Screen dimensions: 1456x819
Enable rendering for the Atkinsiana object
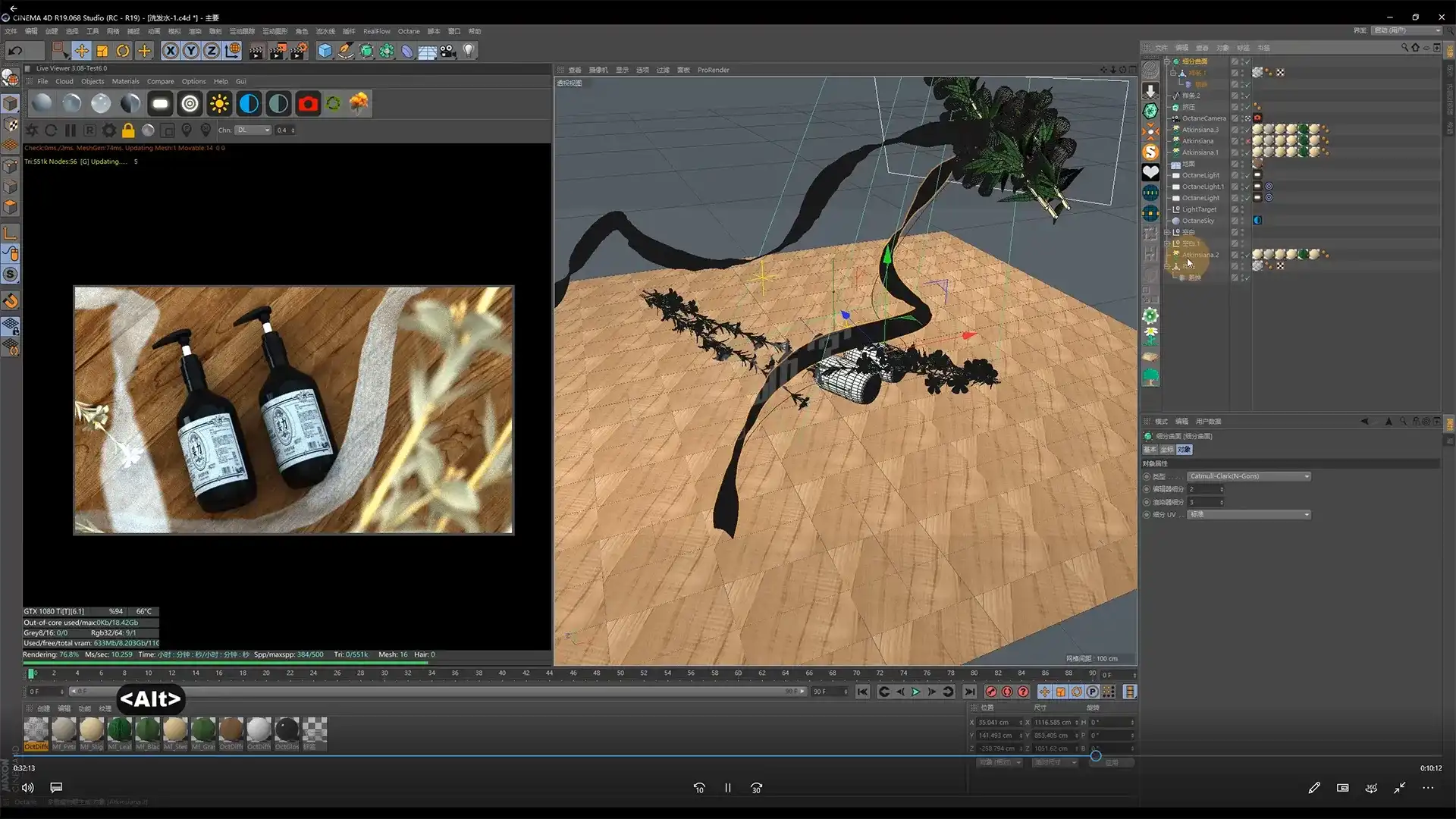pos(1248,141)
